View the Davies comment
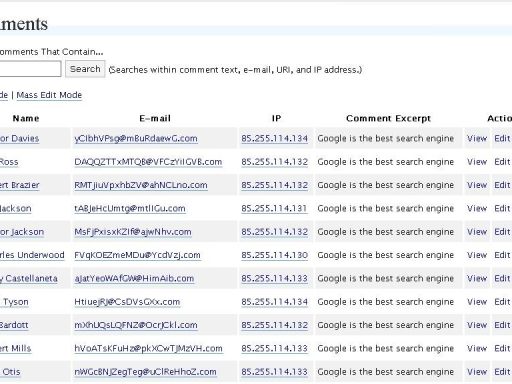 477,138
